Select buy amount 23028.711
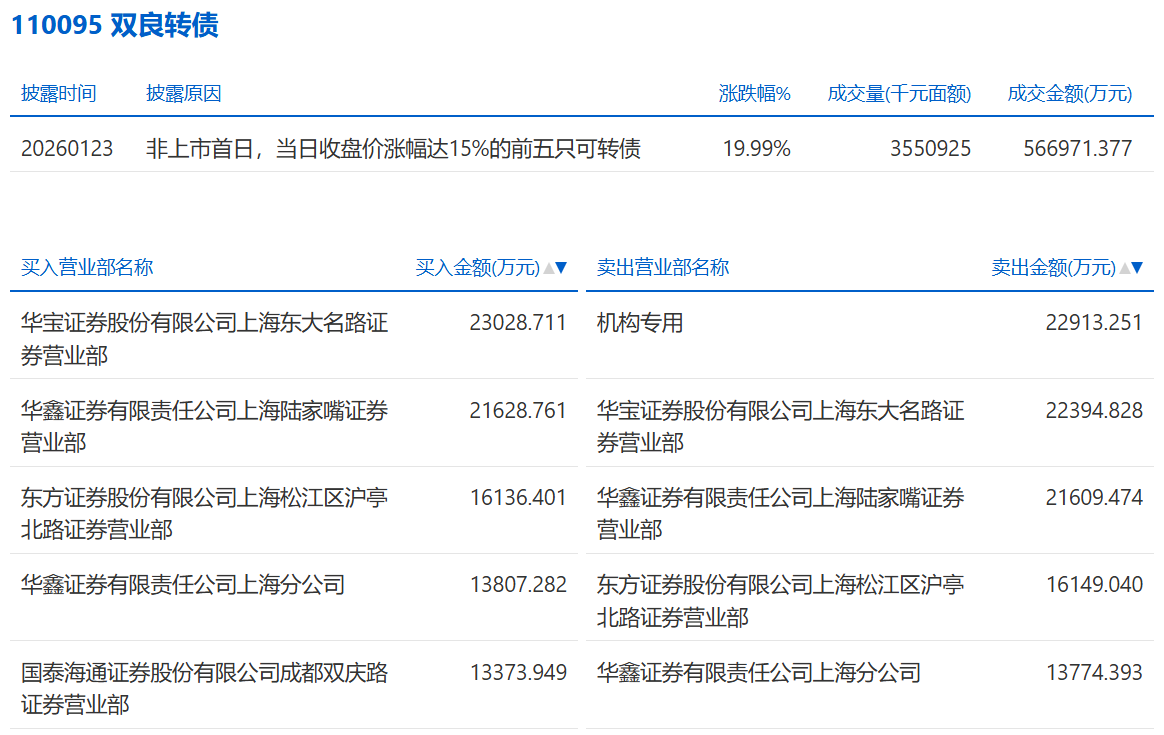 tap(518, 323)
